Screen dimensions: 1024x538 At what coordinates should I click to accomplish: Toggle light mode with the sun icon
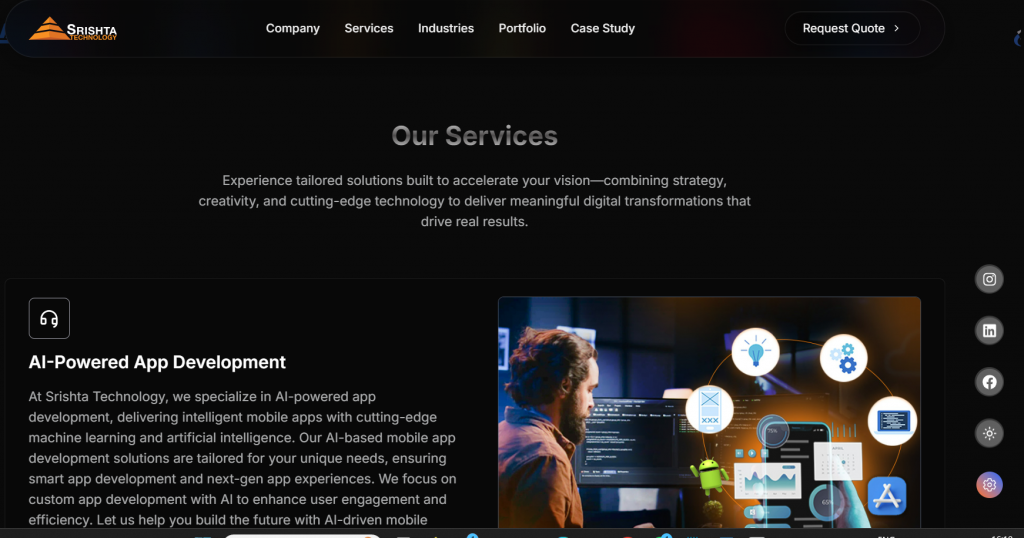click(989, 434)
